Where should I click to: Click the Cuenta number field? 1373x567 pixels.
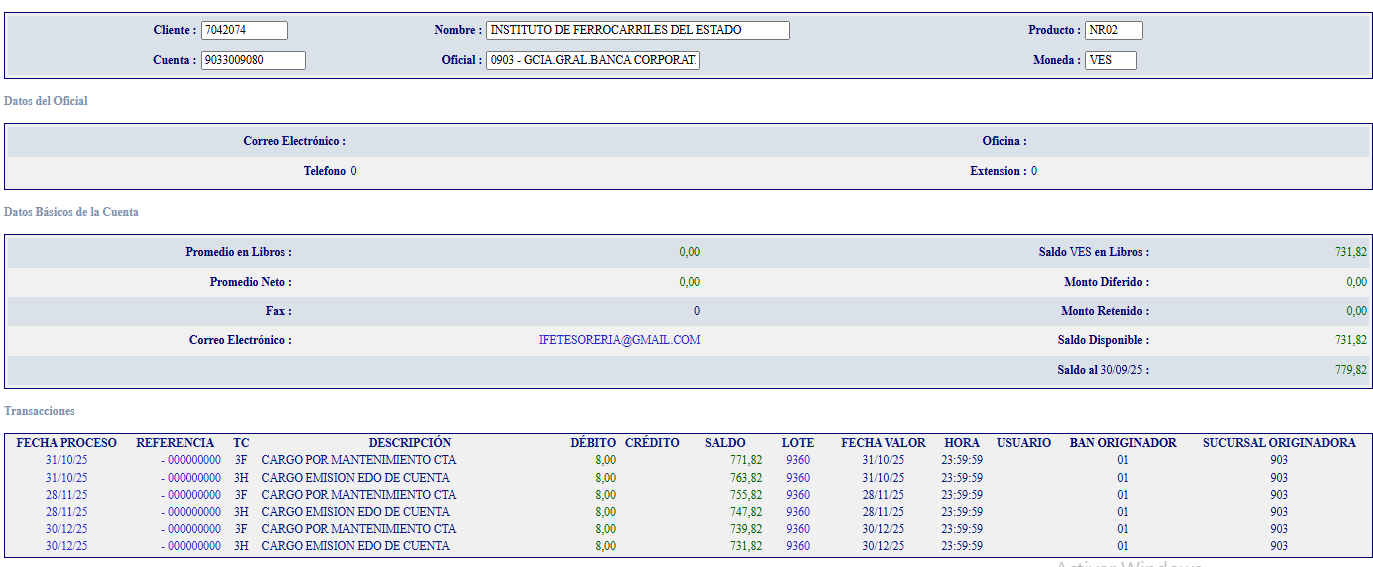click(x=253, y=60)
